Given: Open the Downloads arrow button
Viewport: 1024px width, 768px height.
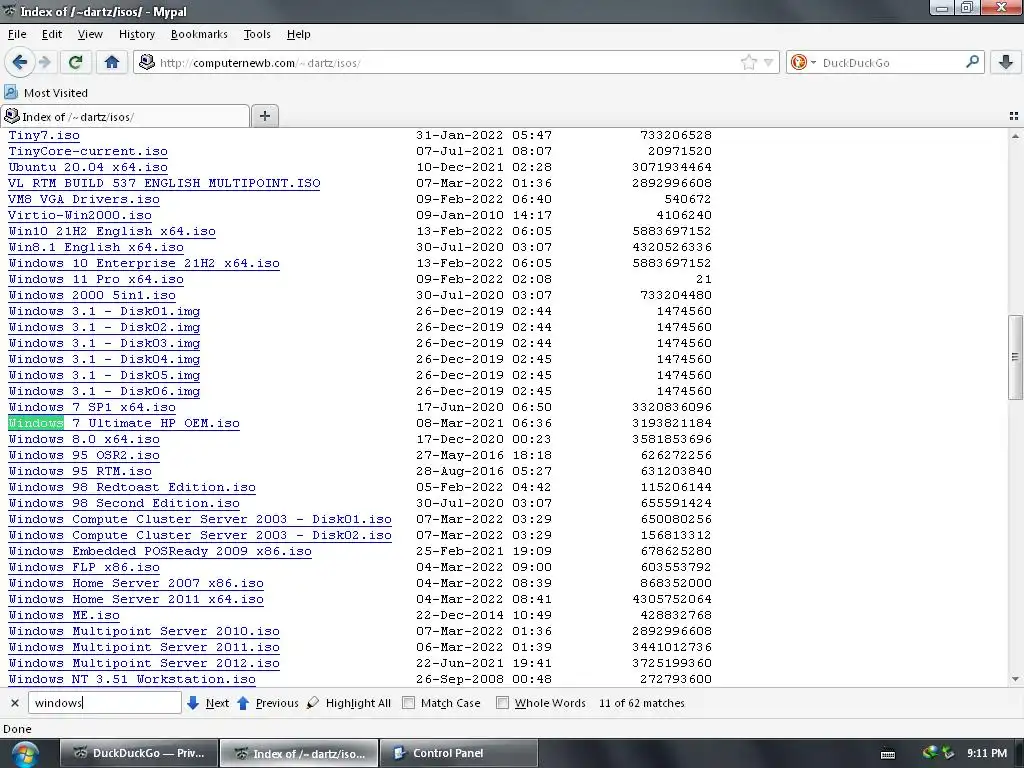Looking at the screenshot, I should (1006, 62).
